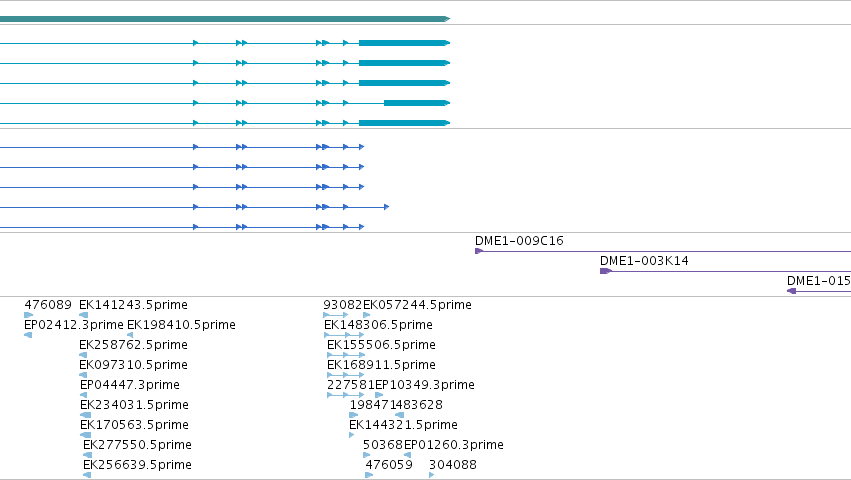Click the EP04447.3prime feature label
Image resolution: width=851 pixels, height=480 pixels.
(130, 385)
